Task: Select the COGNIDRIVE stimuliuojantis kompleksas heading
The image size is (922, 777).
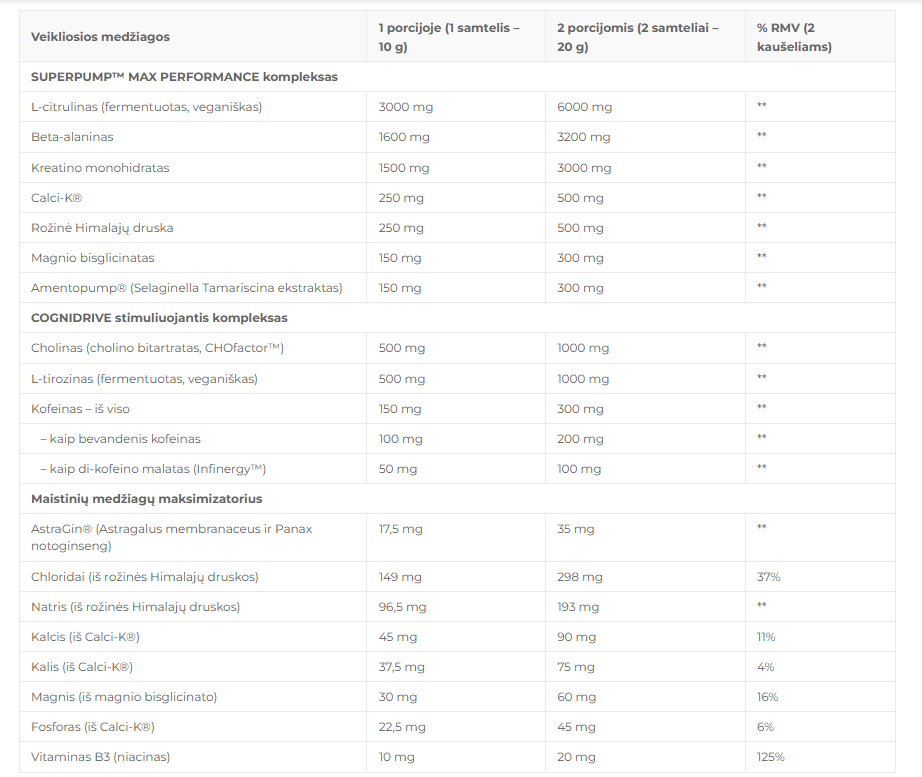Action: click(x=159, y=318)
